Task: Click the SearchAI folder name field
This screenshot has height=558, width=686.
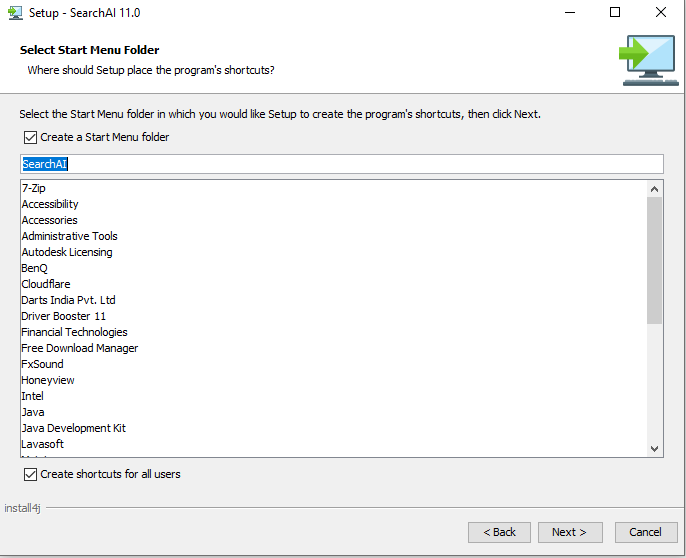Action: pos(342,164)
